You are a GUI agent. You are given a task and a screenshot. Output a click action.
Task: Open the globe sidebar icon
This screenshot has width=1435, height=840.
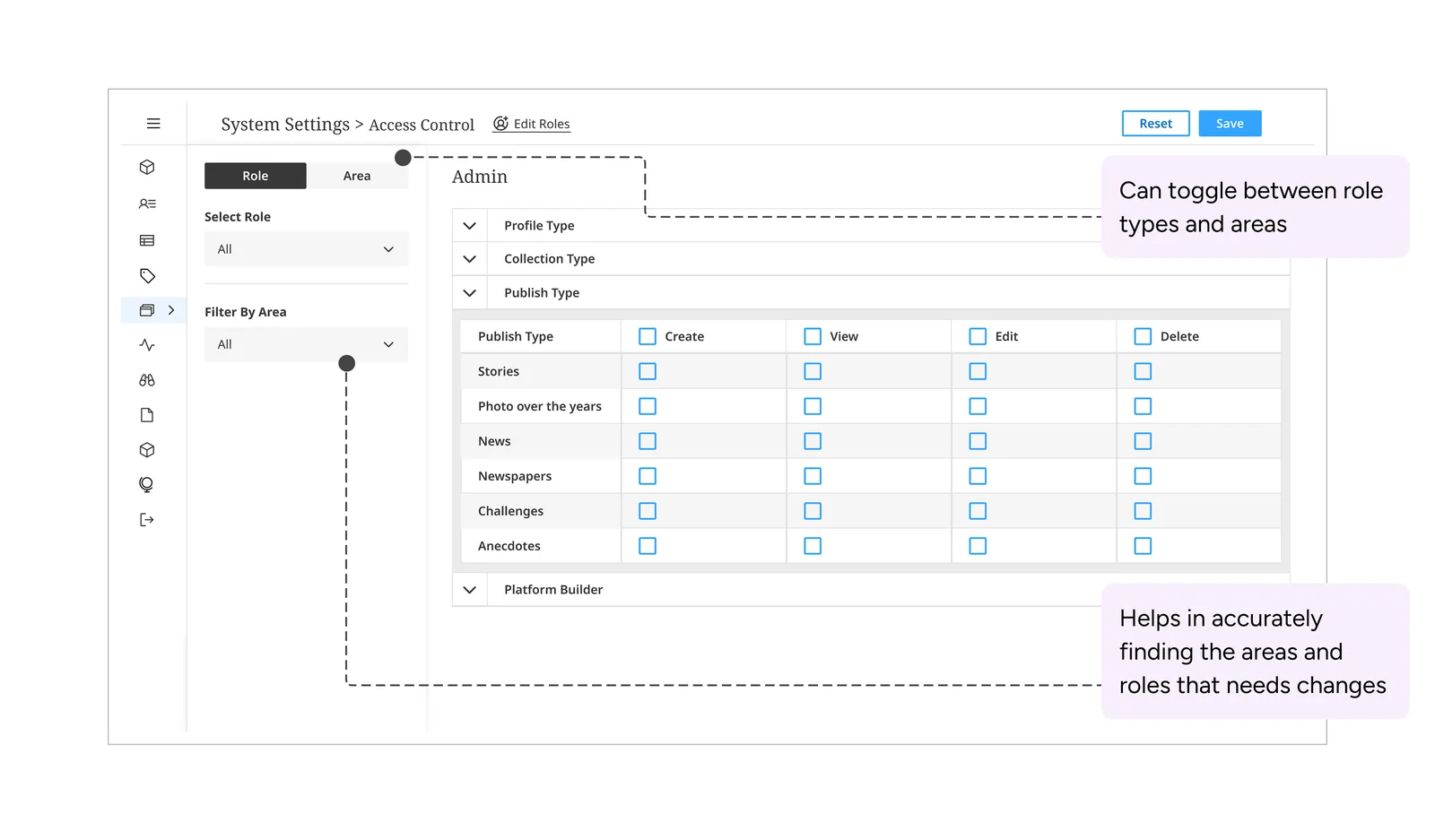[147, 485]
